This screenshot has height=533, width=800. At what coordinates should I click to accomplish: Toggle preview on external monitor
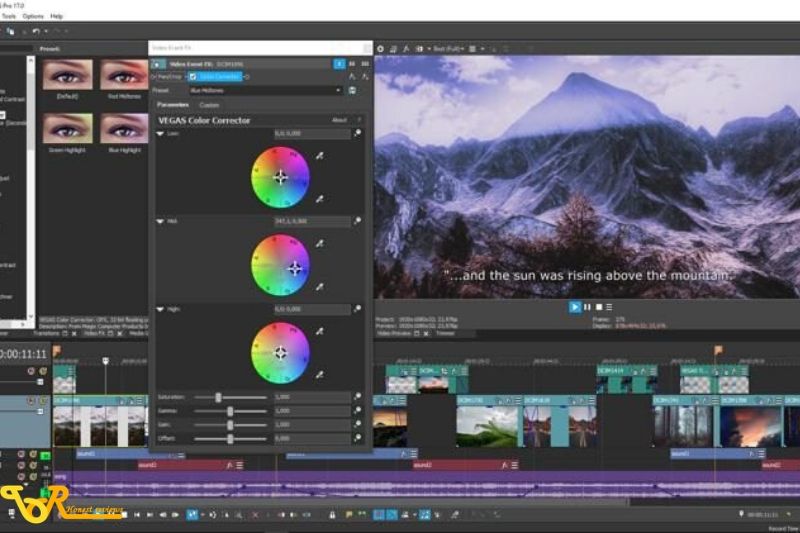tap(393, 49)
